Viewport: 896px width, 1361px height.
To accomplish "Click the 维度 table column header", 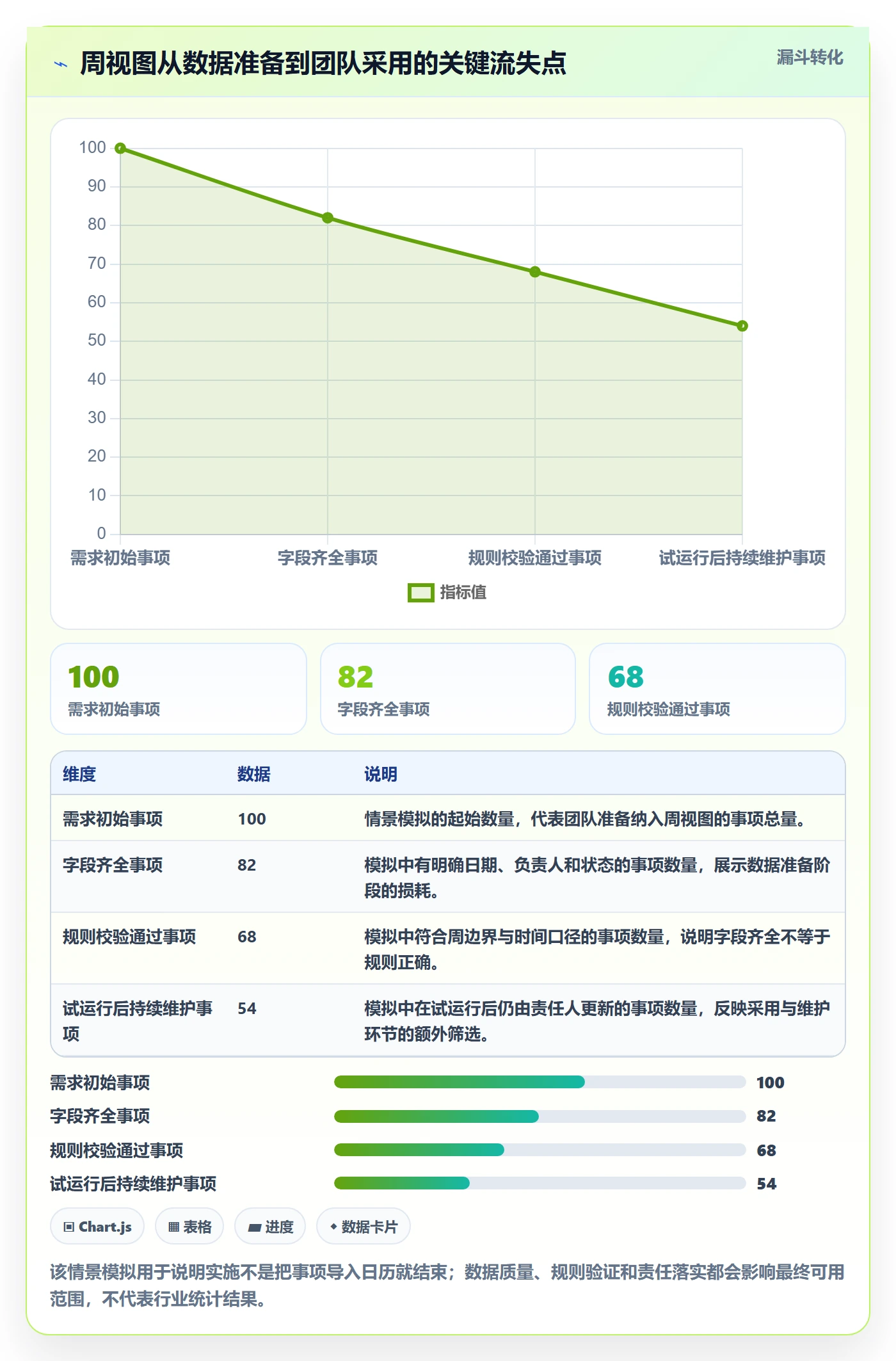I will coord(79,774).
